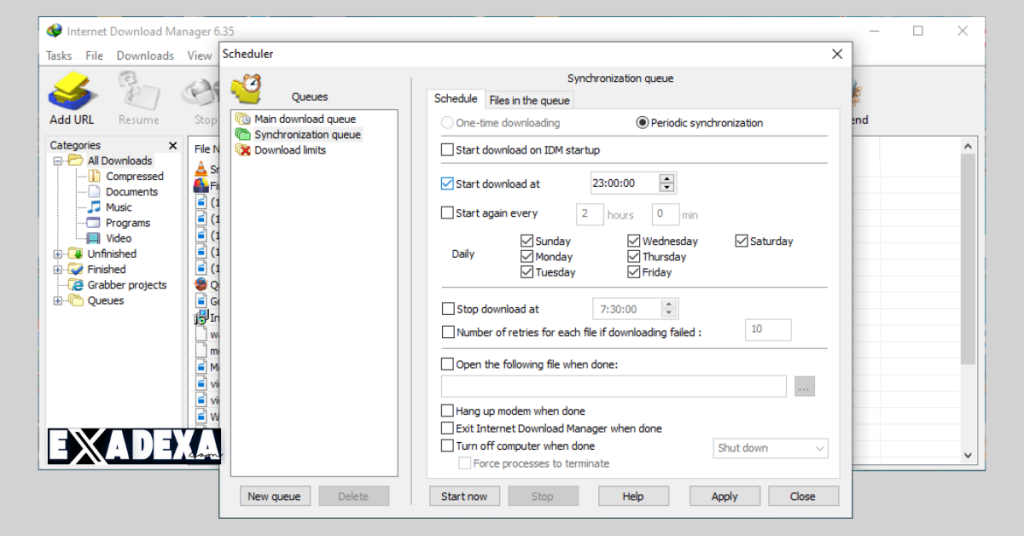The height and width of the screenshot is (536, 1024).
Task: Click the Resume toolbar icon
Action: pos(138,91)
